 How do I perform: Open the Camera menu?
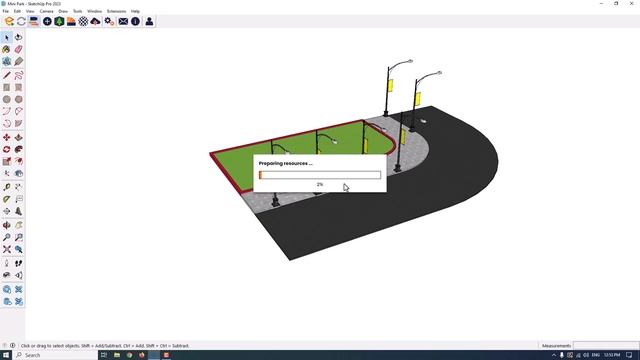point(47,11)
